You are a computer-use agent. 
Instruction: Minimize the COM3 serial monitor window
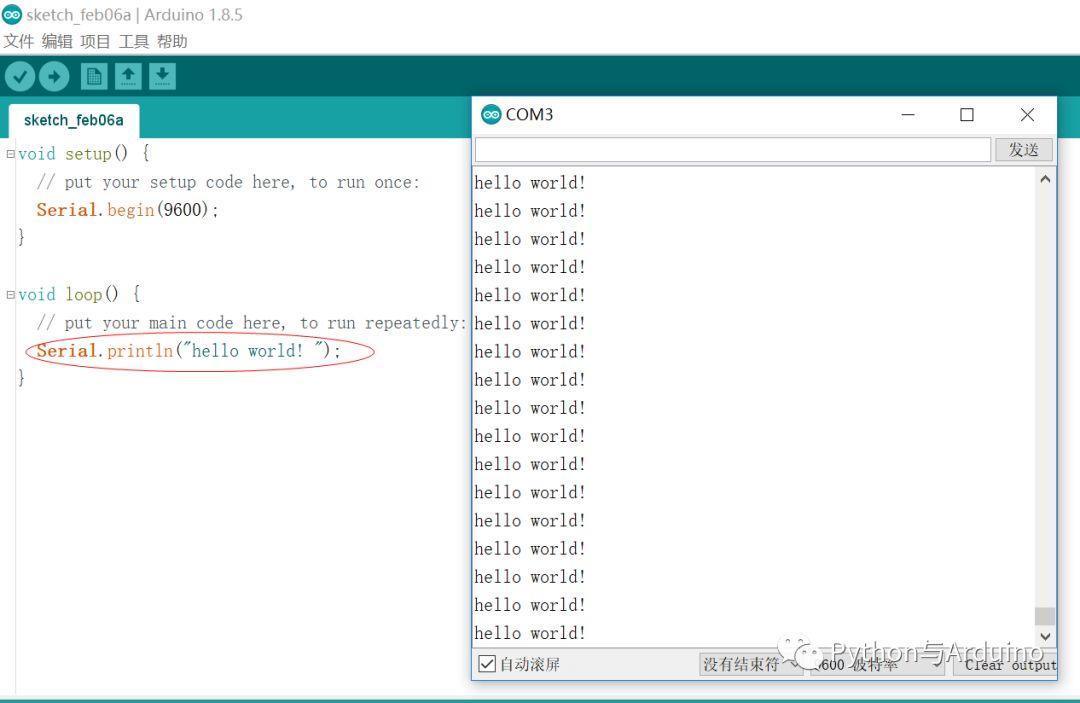click(908, 114)
